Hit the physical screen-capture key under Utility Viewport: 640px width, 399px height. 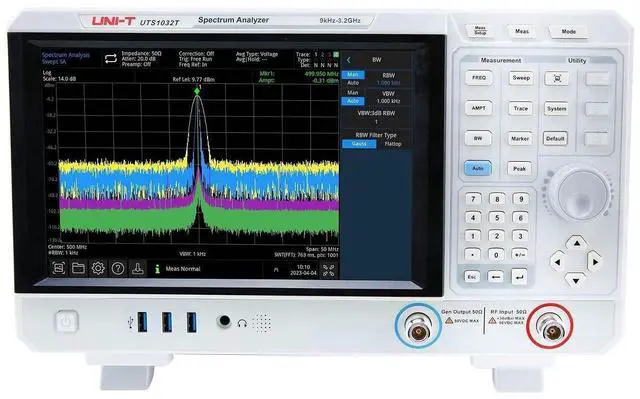click(557, 78)
